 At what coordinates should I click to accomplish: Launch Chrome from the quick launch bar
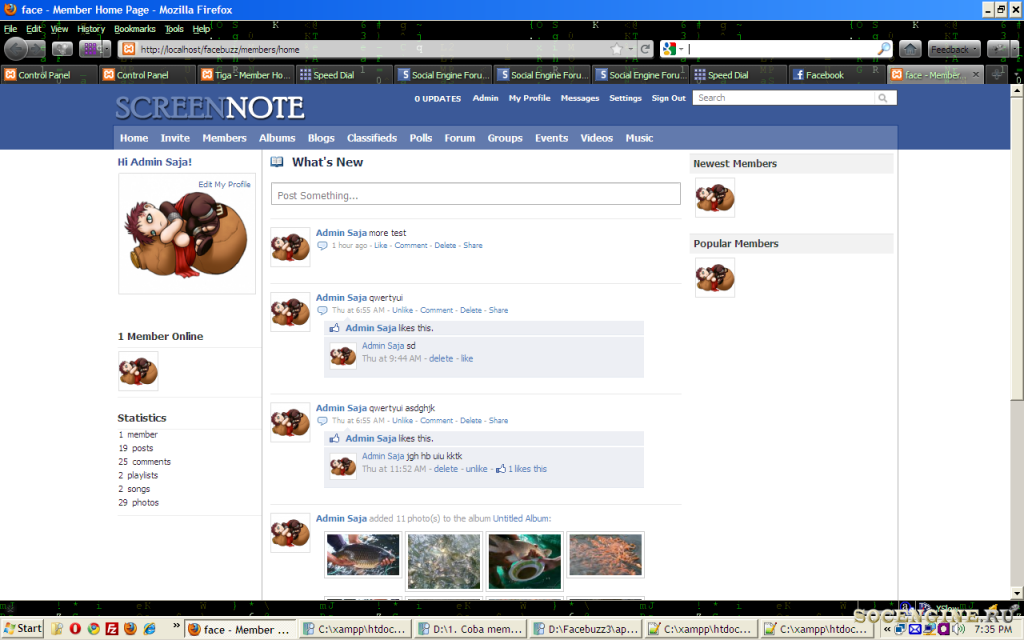tap(93, 629)
